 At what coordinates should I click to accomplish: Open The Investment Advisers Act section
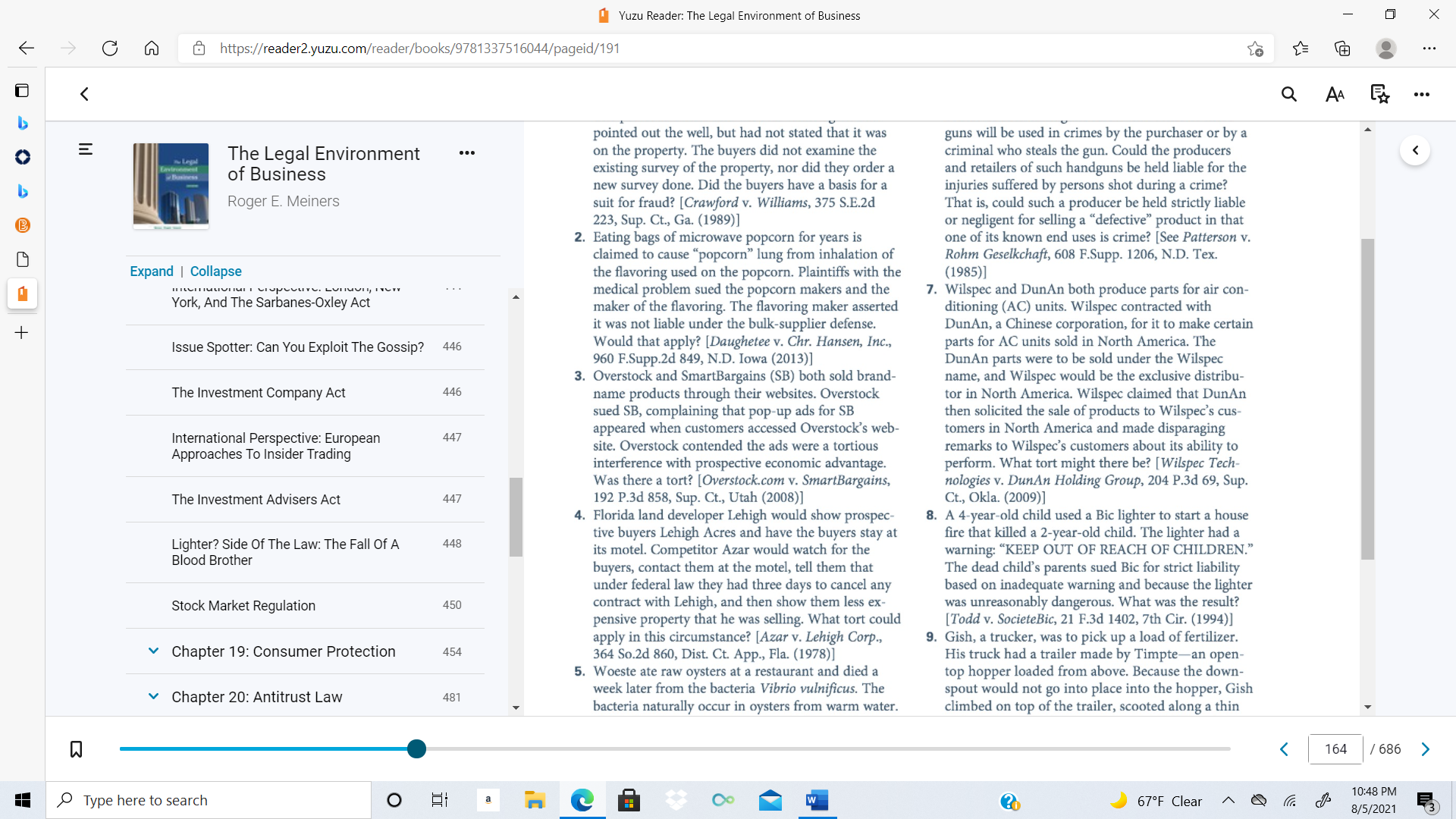[305, 500]
